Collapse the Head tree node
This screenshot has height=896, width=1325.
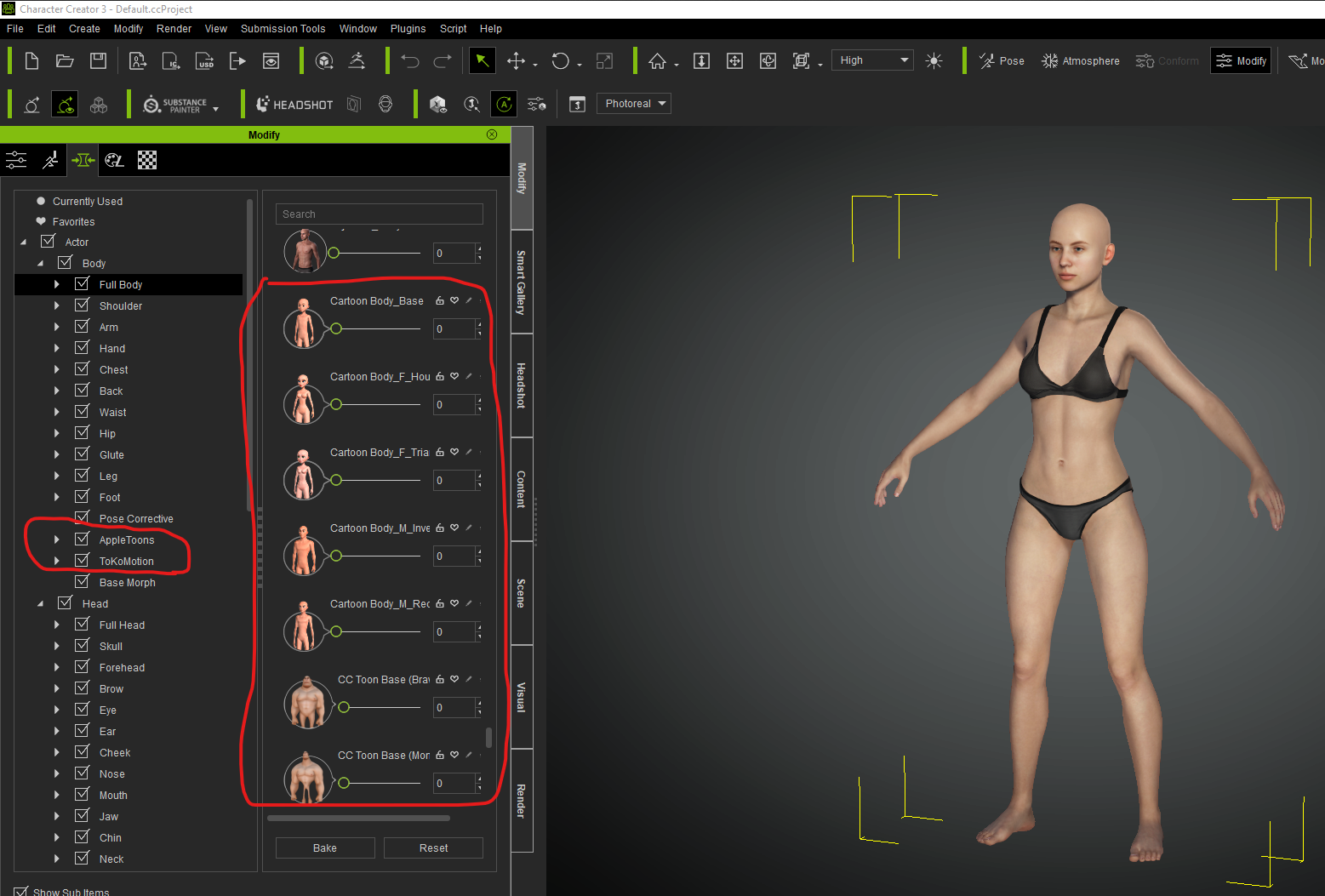point(40,603)
